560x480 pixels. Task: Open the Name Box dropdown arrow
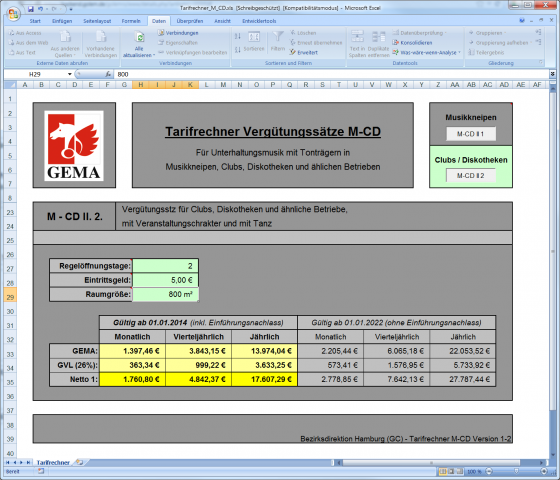(70, 74)
